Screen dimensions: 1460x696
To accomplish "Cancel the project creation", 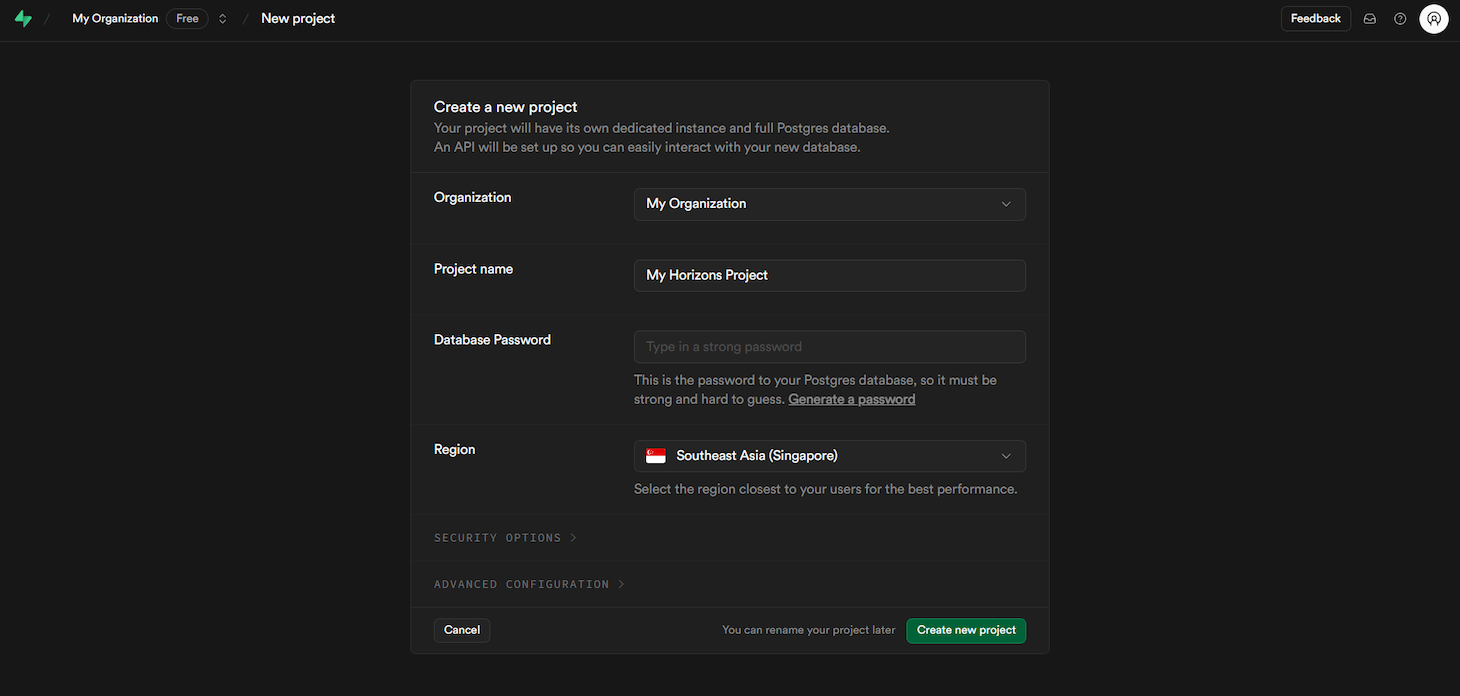I will 461,630.
